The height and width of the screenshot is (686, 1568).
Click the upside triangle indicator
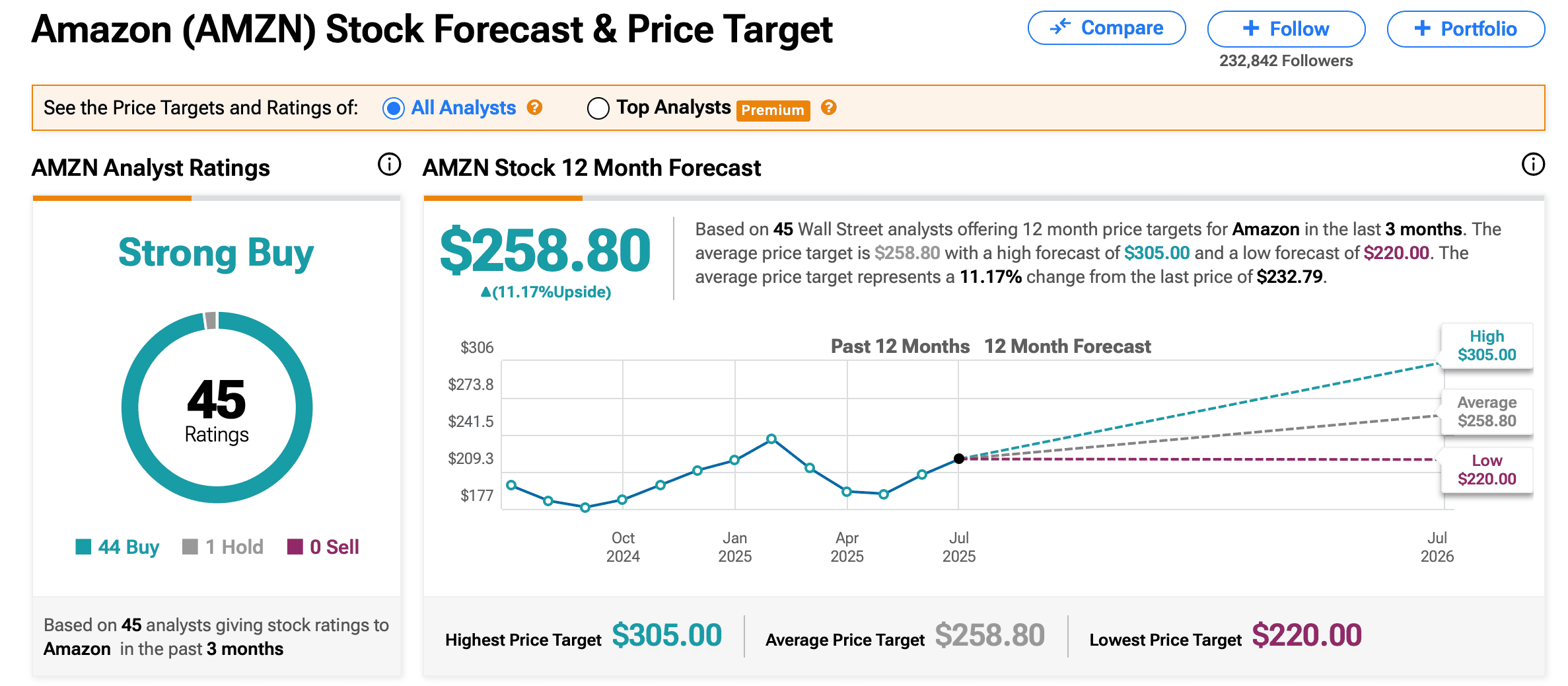tap(485, 292)
